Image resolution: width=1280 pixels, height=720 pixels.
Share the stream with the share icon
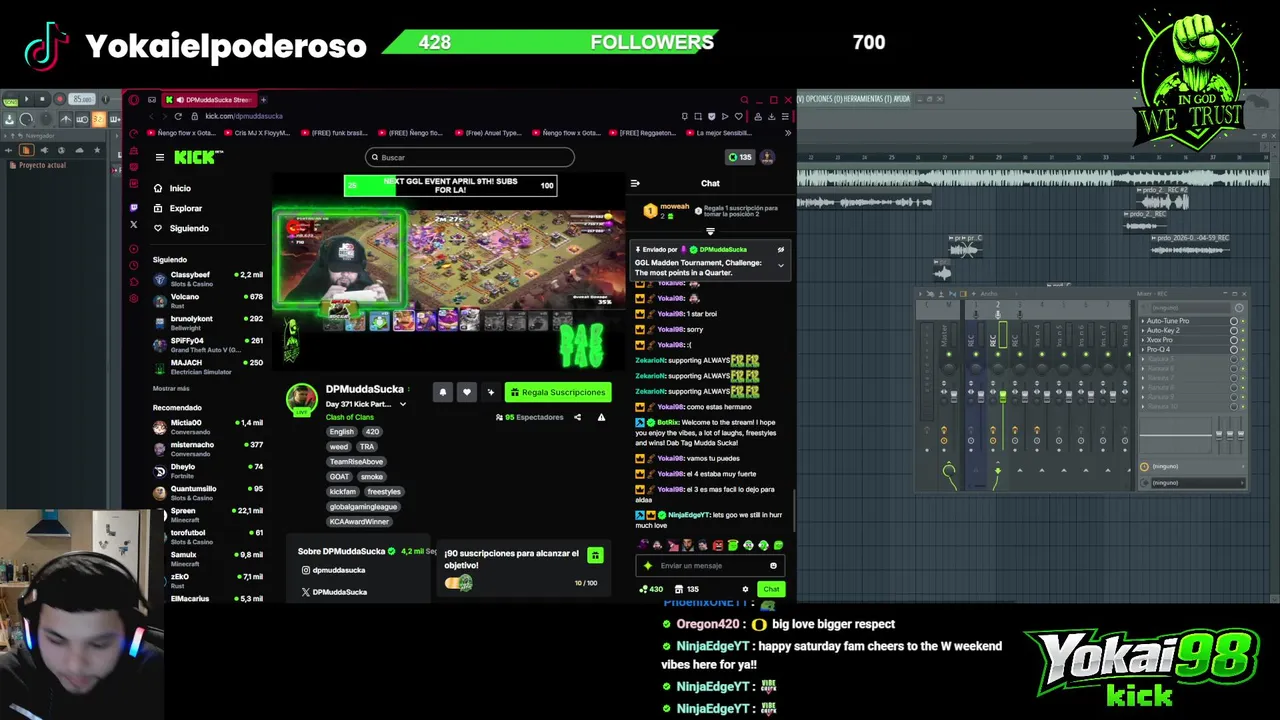tap(577, 417)
